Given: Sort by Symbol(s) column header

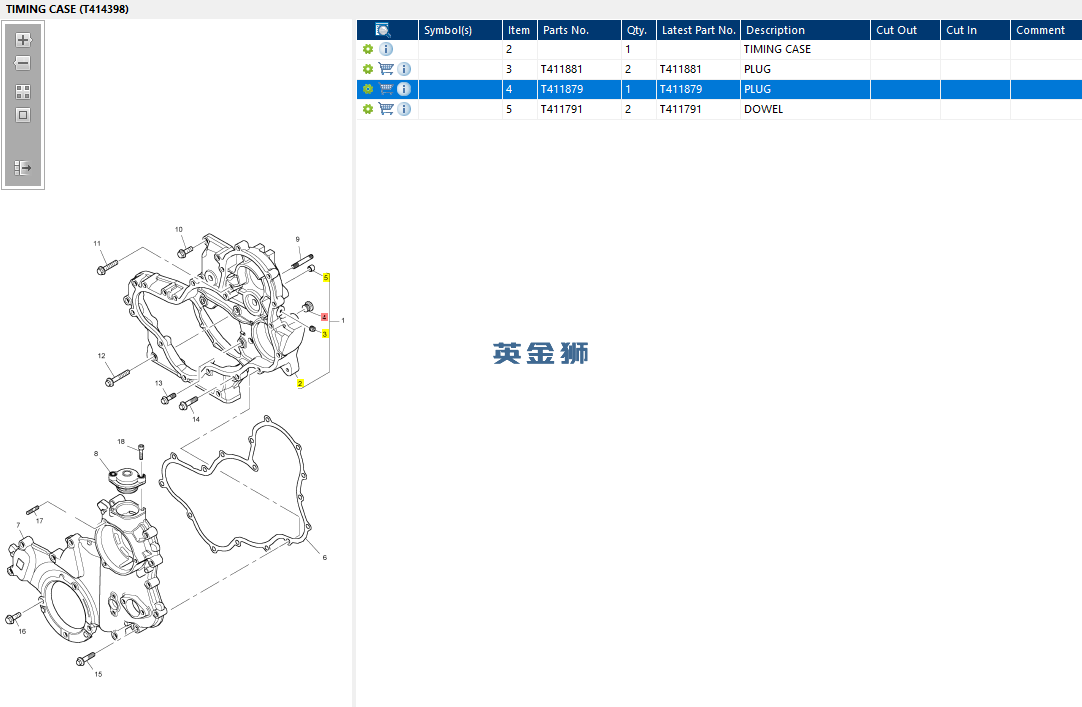Looking at the screenshot, I should tap(460, 30).
